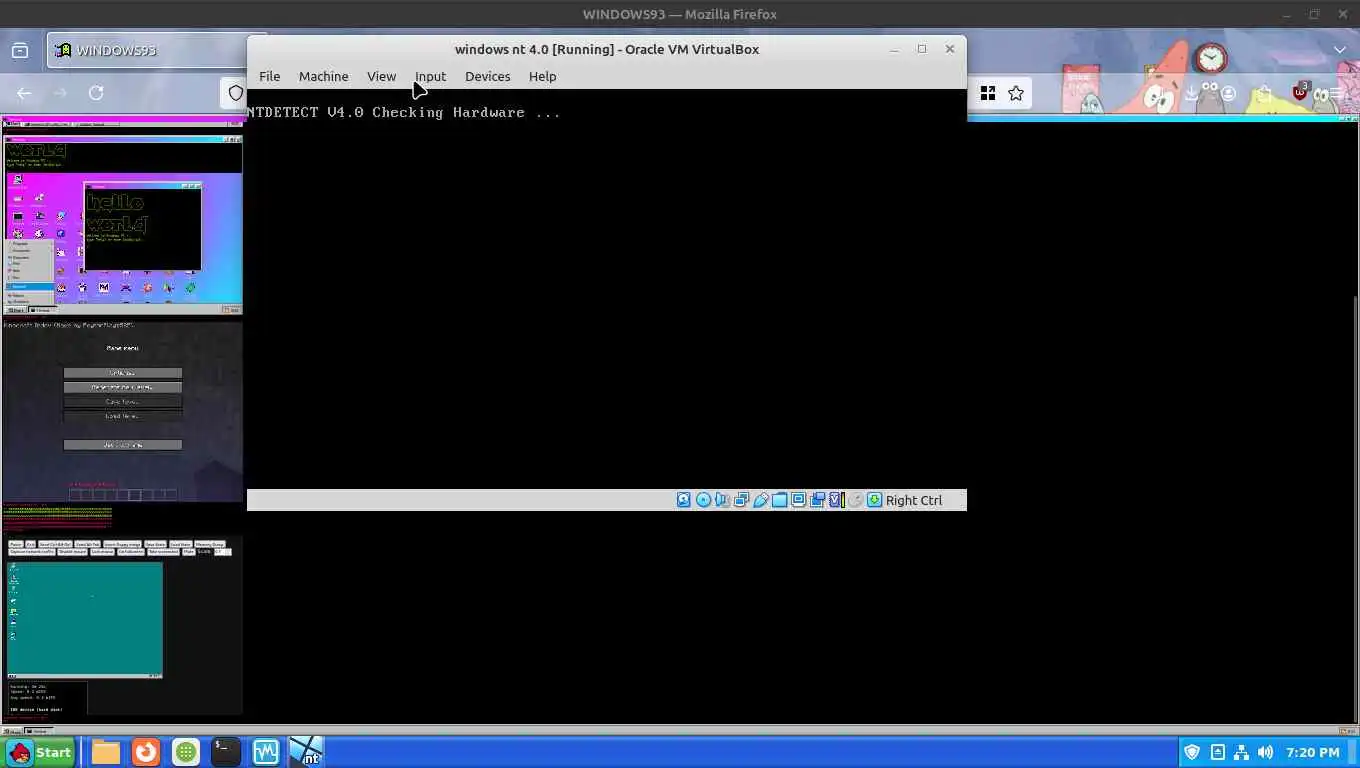
Task: Open the VirtualBox Manager taskbar icon
Action: [266, 752]
